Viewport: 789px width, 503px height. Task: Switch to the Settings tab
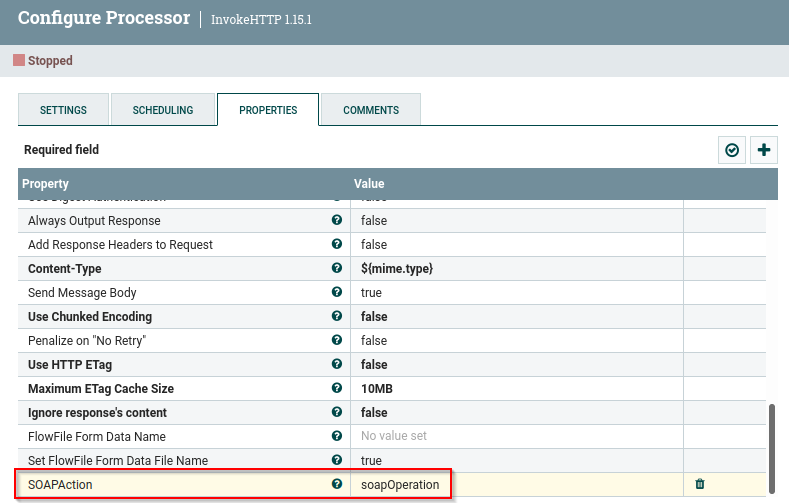63,110
